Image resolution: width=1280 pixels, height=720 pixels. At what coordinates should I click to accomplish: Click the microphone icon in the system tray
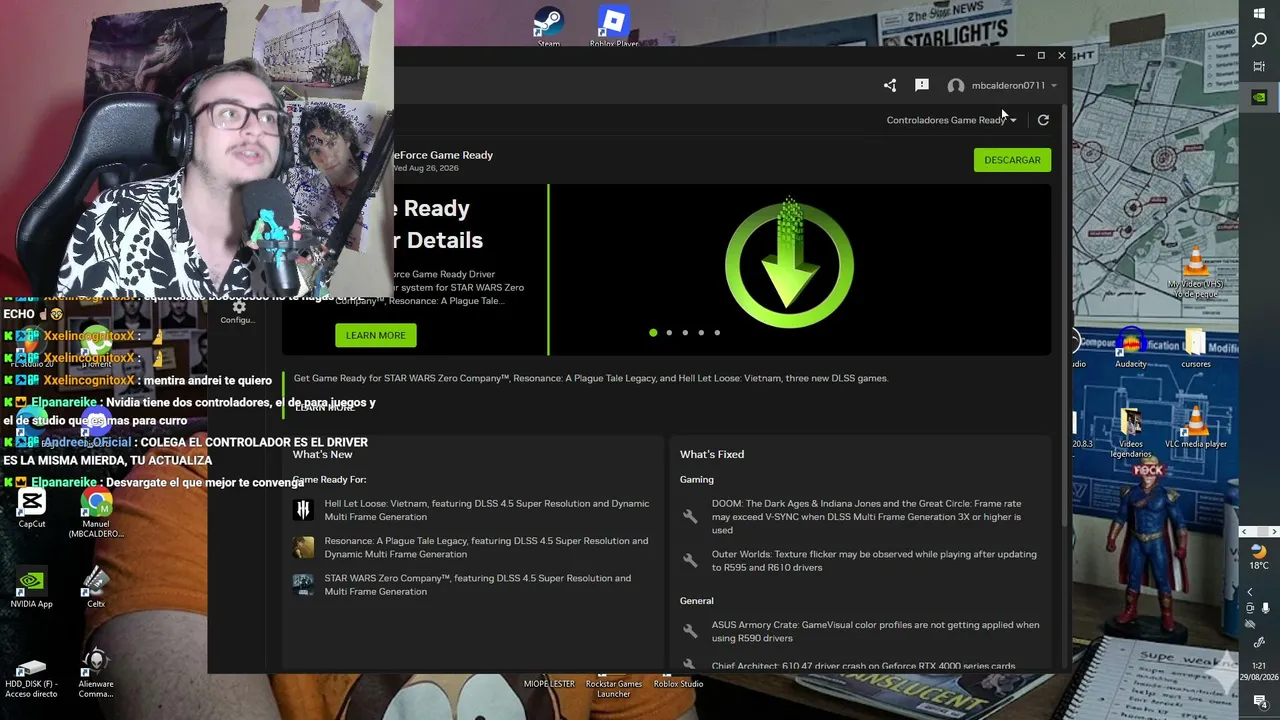(x=1266, y=607)
